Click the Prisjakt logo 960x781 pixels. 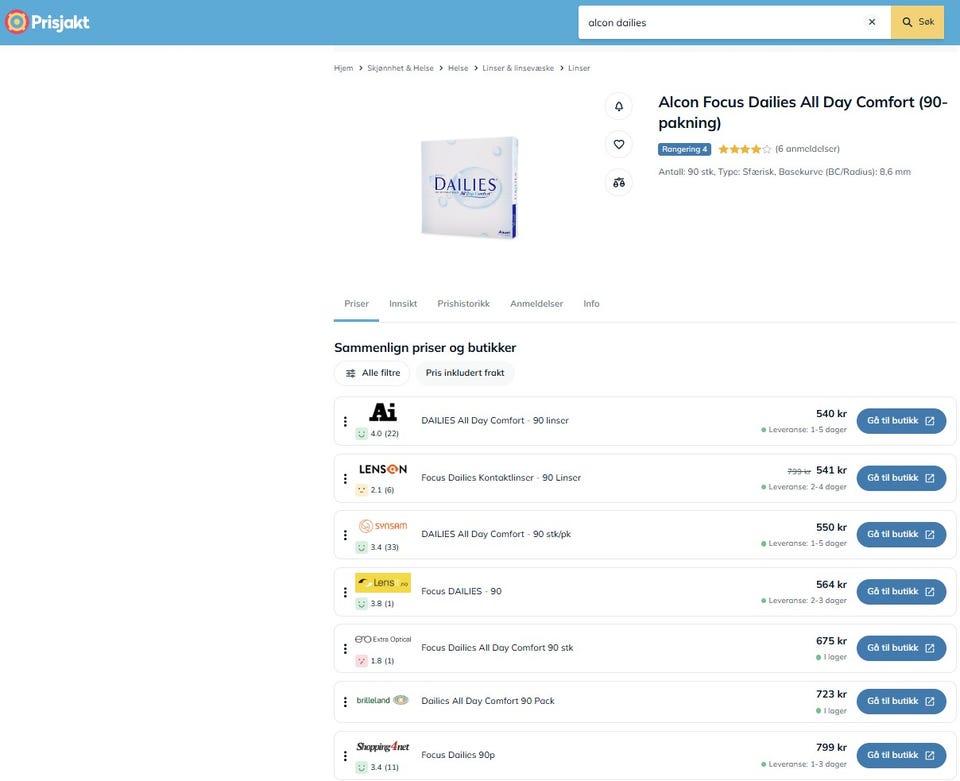[x=47, y=22]
